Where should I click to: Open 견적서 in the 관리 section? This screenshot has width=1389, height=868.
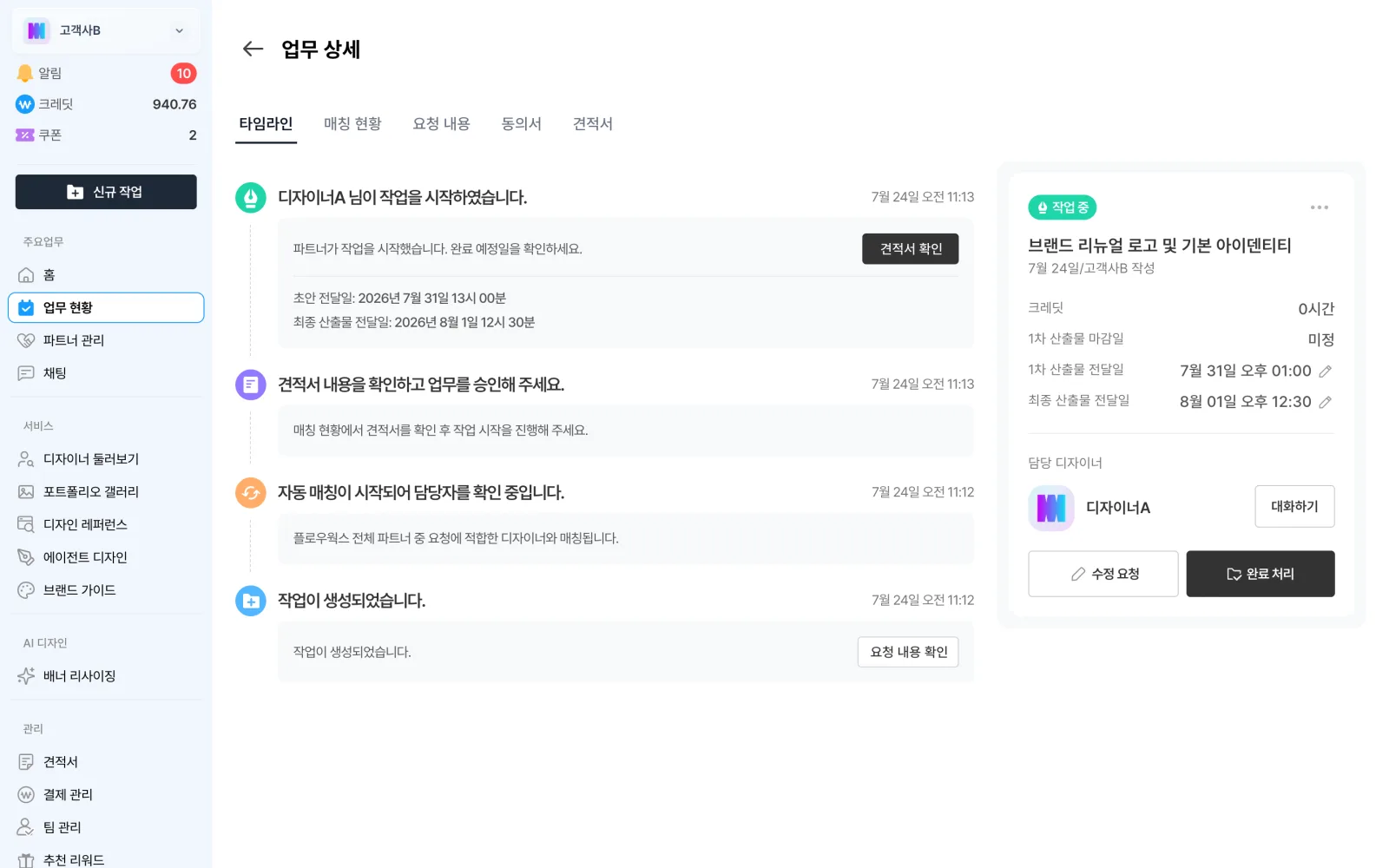tap(106, 762)
